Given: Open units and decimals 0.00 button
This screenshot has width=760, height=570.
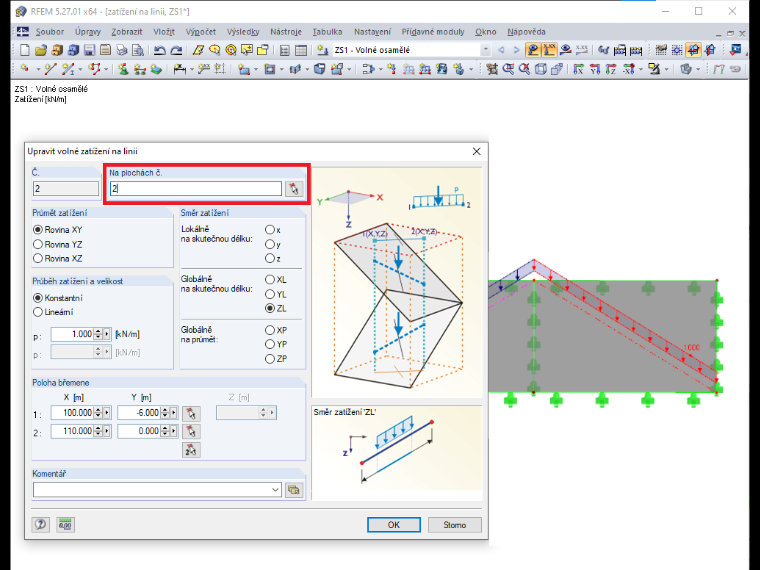Looking at the screenshot, I should pos(65,524).
